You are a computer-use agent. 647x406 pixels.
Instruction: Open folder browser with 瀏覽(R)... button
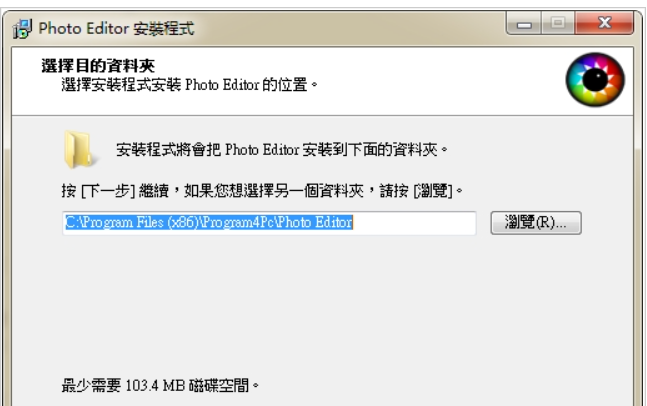point(536,223)
